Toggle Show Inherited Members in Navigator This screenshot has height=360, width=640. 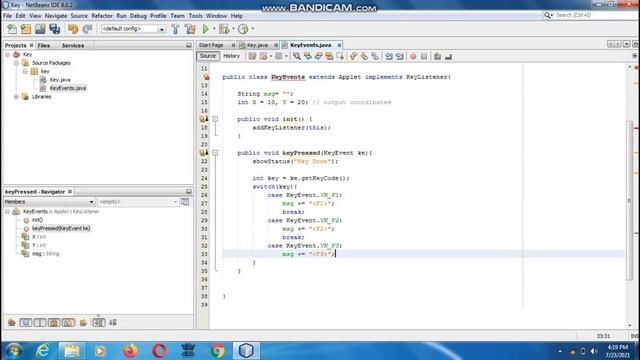[11, 323]
